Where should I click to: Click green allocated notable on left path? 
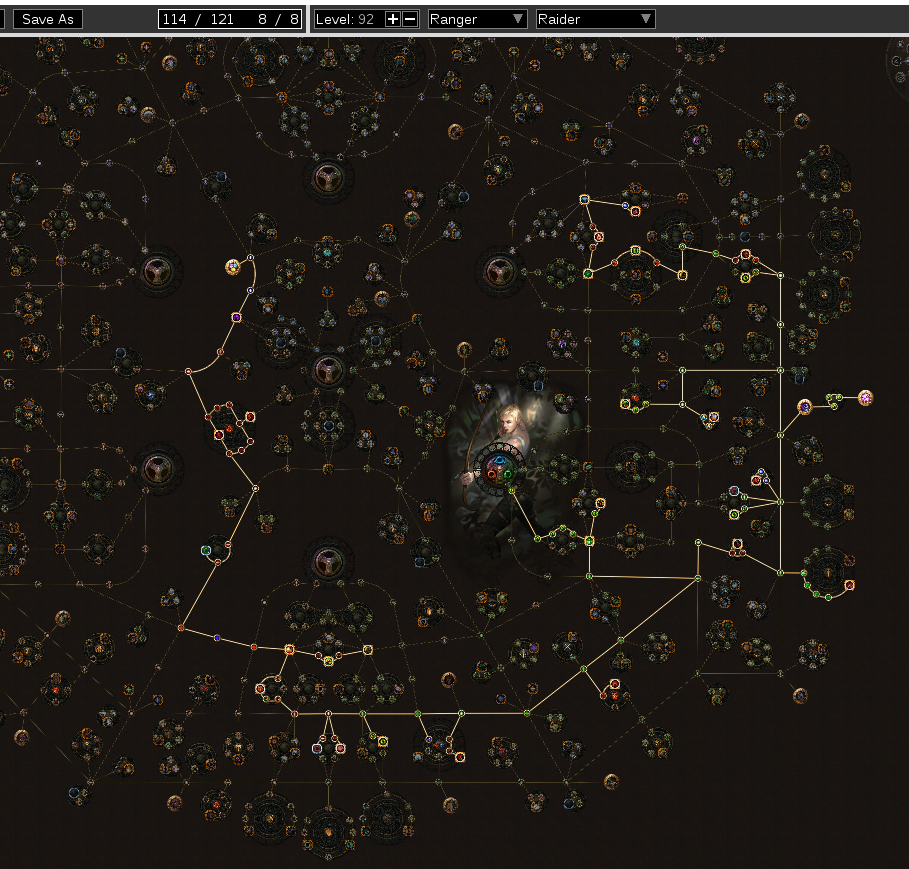point(206,550)
